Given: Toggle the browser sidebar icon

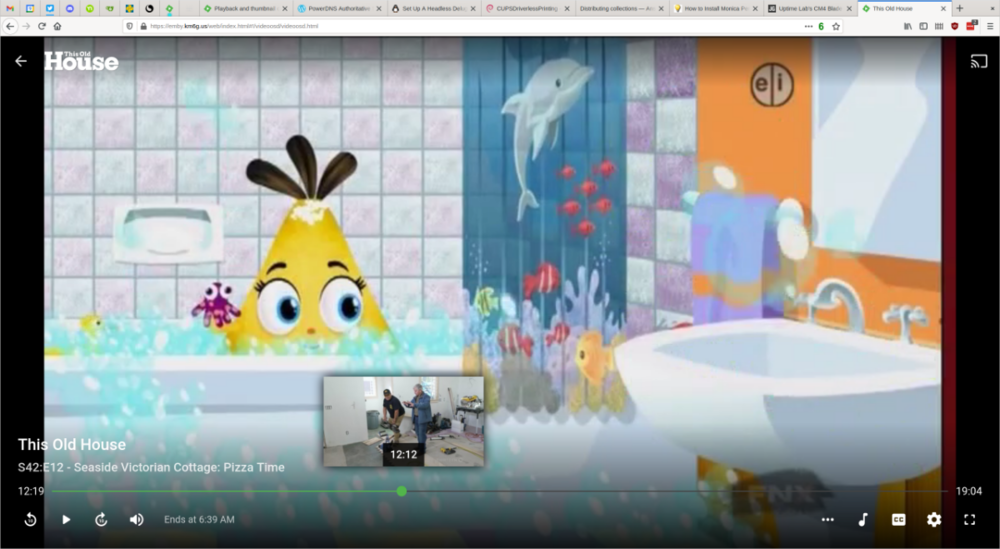Looking at the screenshot, I should (x=923, y=26).
